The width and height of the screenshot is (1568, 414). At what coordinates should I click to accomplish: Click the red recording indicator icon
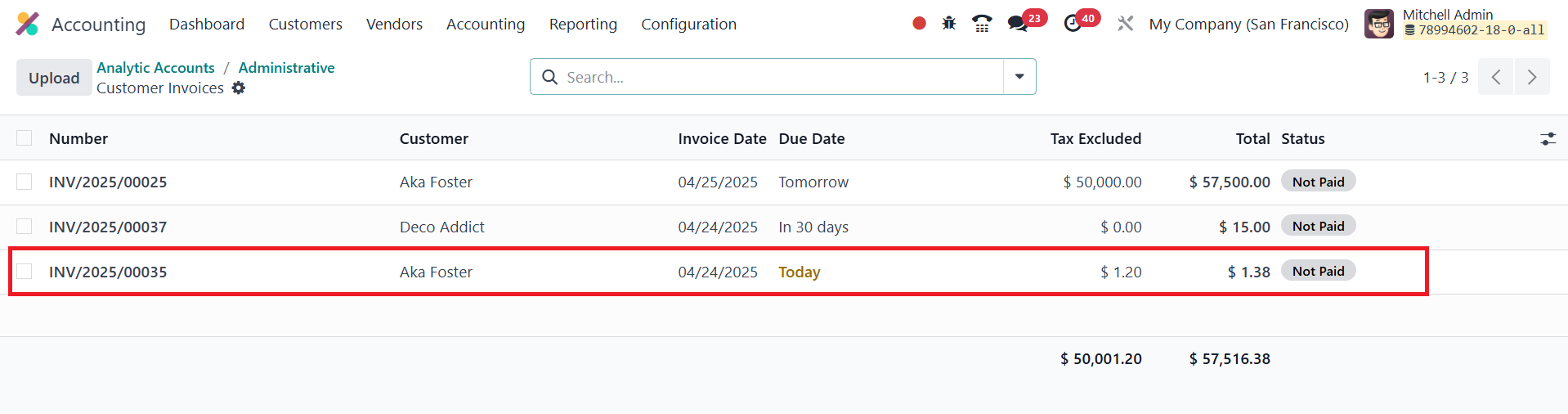coord(919,24)
